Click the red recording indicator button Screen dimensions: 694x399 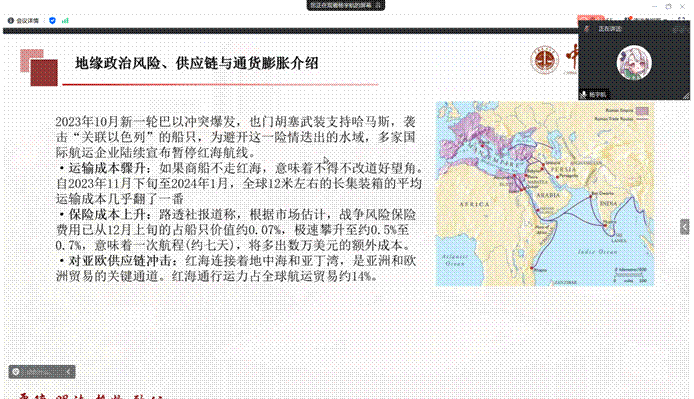tap(590, 19)
